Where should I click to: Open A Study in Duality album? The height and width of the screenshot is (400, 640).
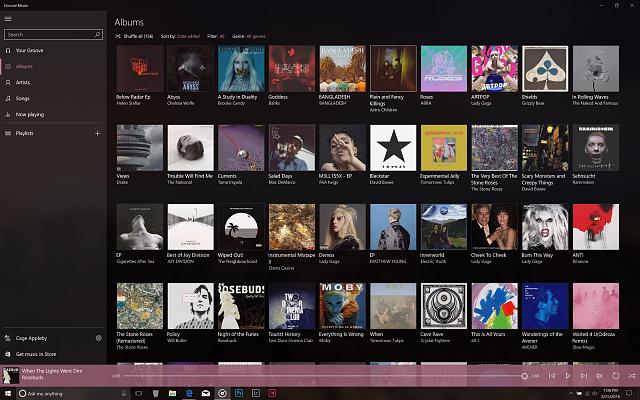(241, 69)
